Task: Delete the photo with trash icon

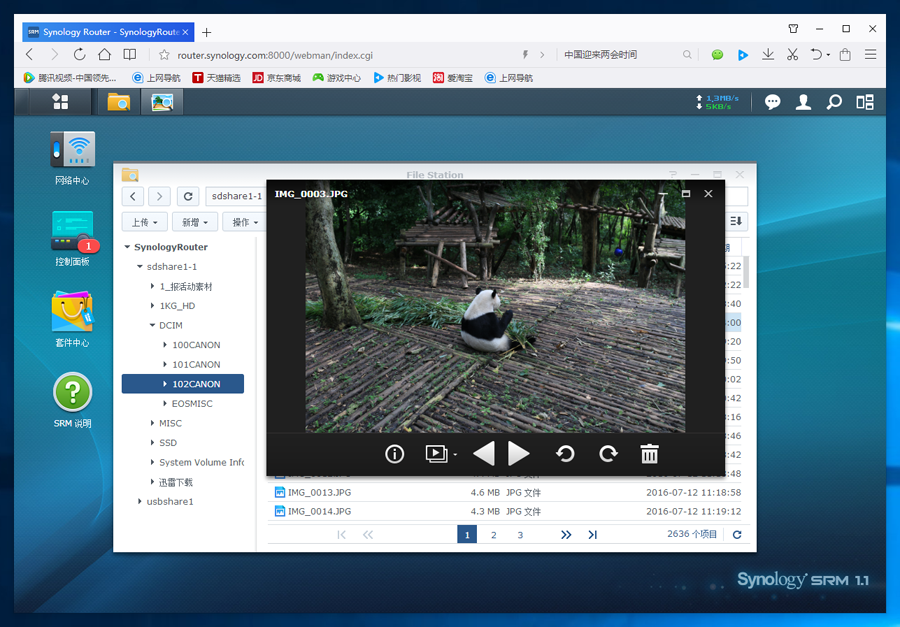Action: pos(649,454)
